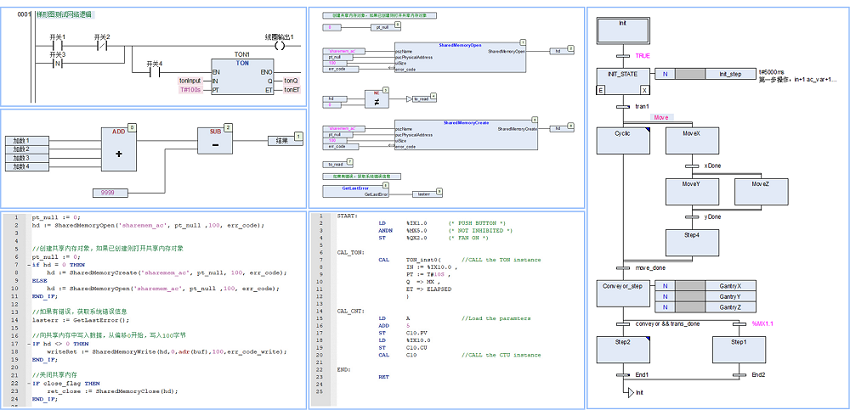Click the tonInput variable on TON's IN pin
Viewport: 850px width, 410px height.
[x=190, y=81]
